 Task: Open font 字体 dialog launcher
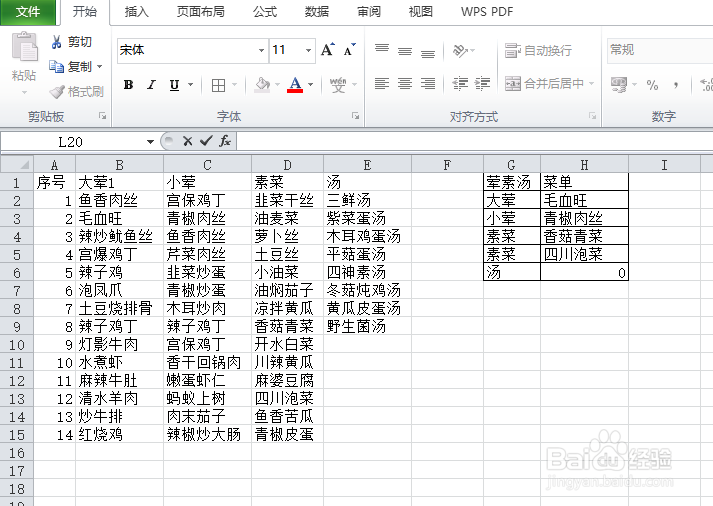[x=356, y=116]
